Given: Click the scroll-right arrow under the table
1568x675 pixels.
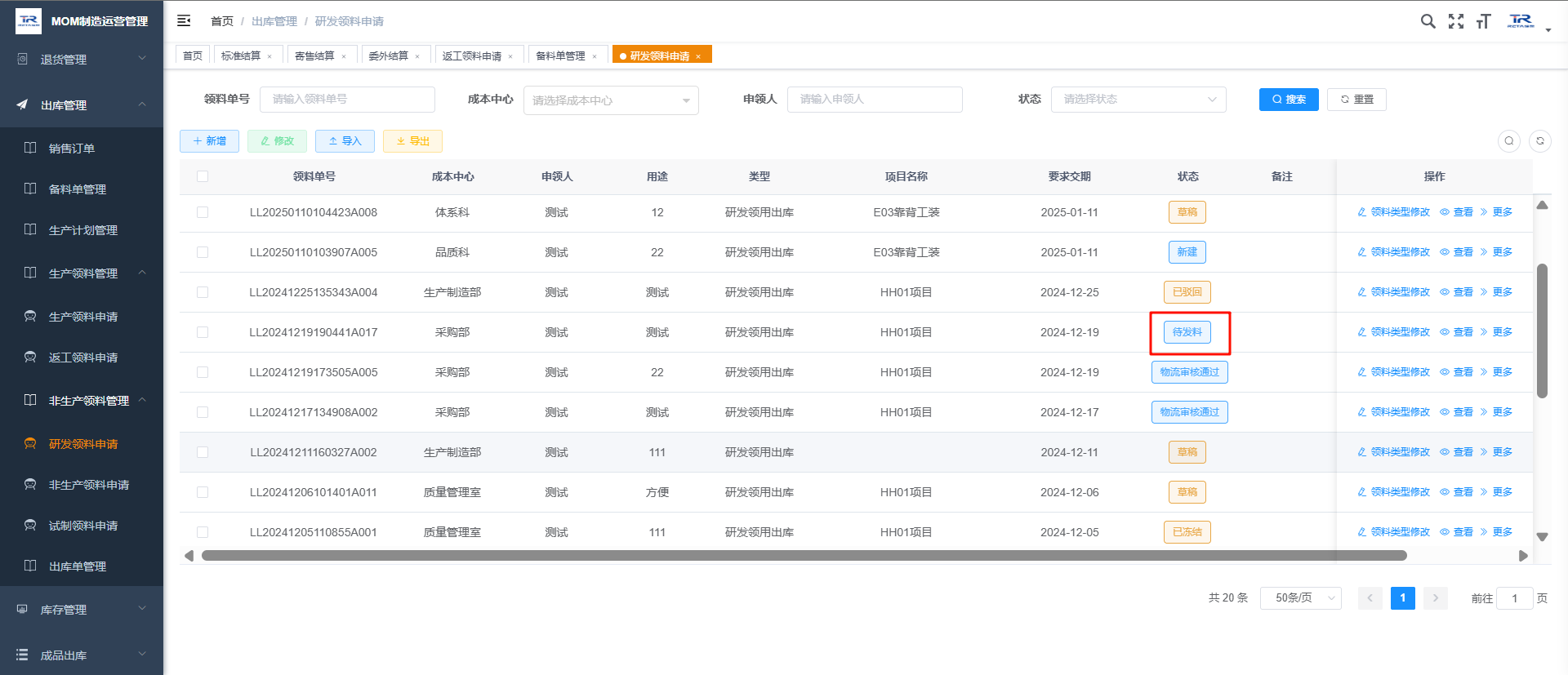Looking at the screenshot, I should click(x=1523, y=556).
